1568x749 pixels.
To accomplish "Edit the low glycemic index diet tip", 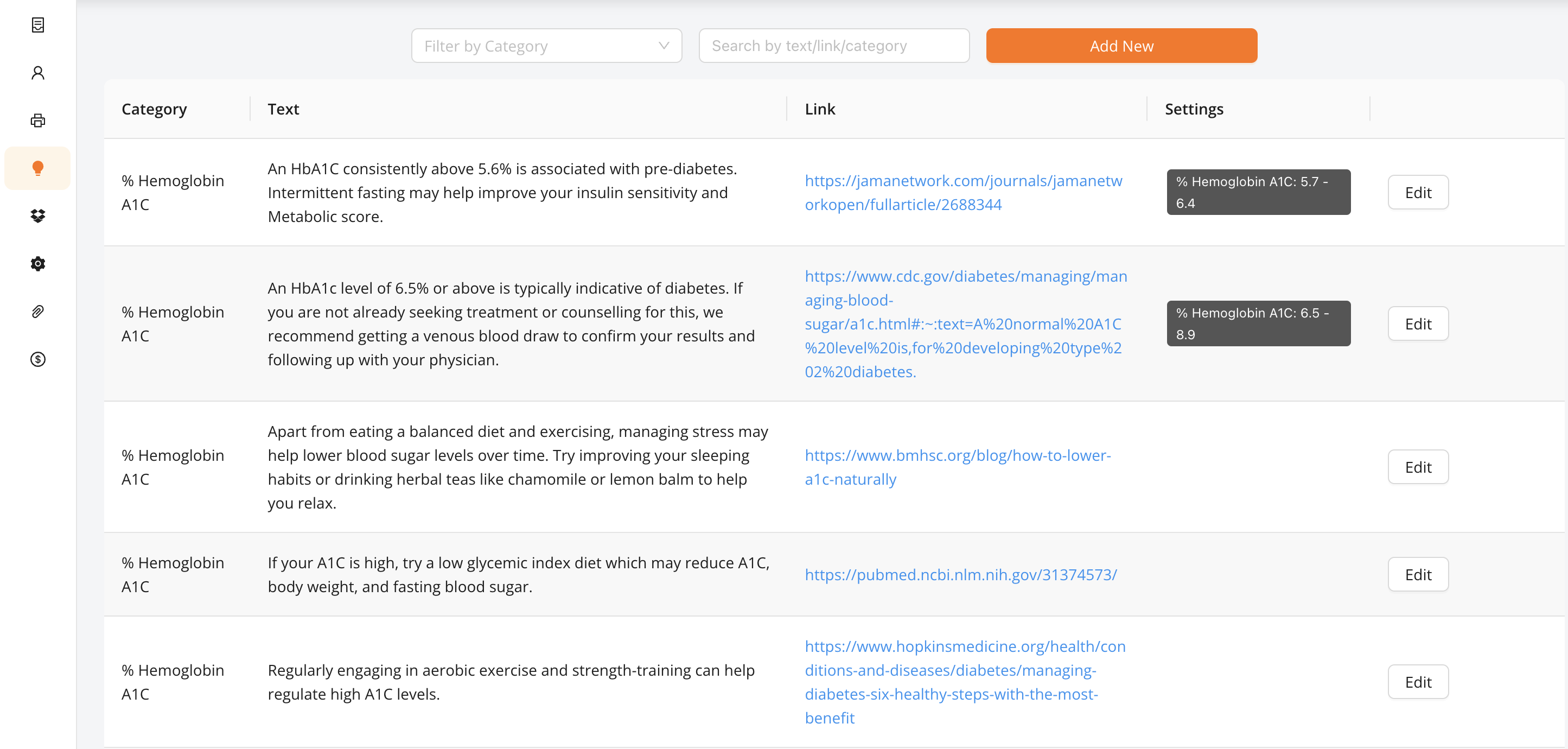I will (1418, 575).
